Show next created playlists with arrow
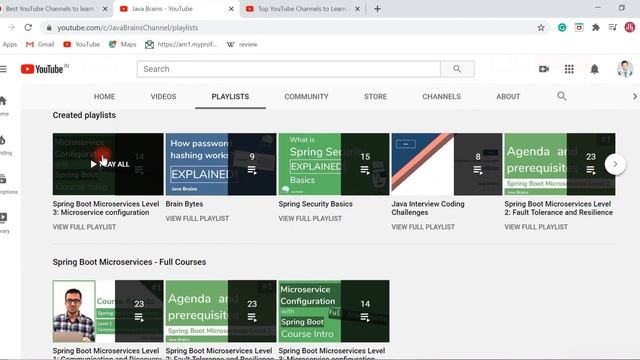This screenshot has width=640, height=360. (615, 164)
